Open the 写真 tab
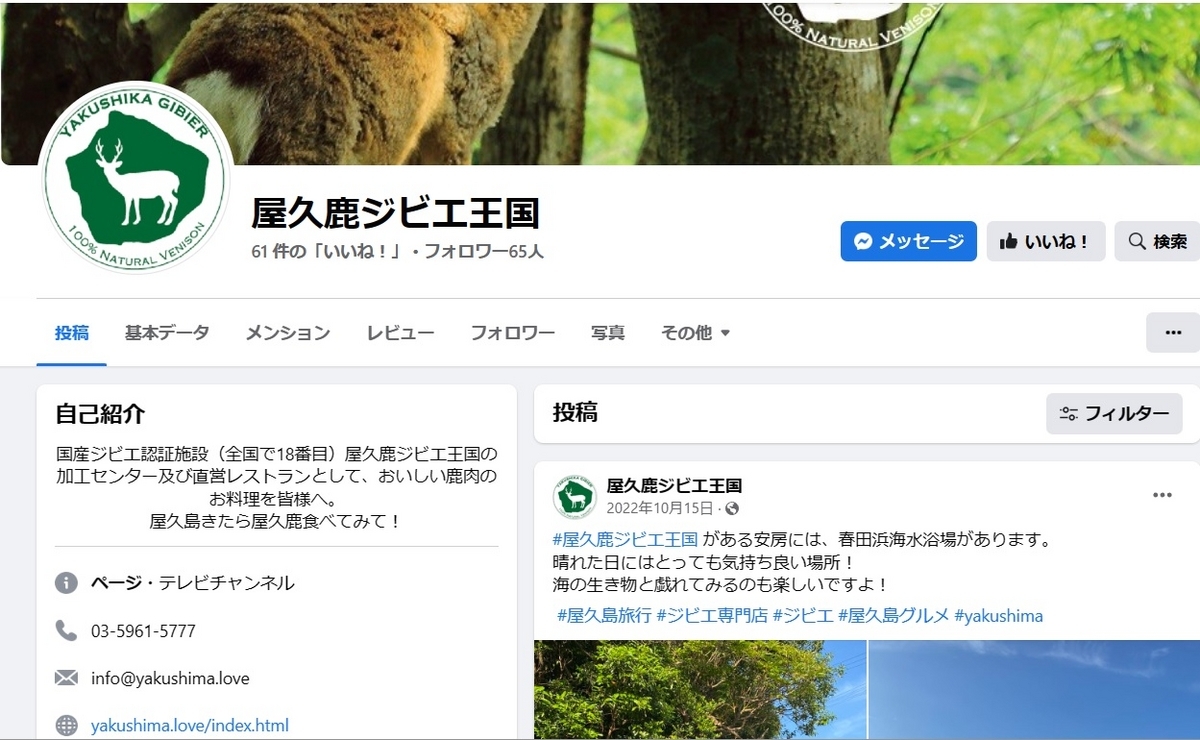The image size is (1200, 740). point(608,333)
